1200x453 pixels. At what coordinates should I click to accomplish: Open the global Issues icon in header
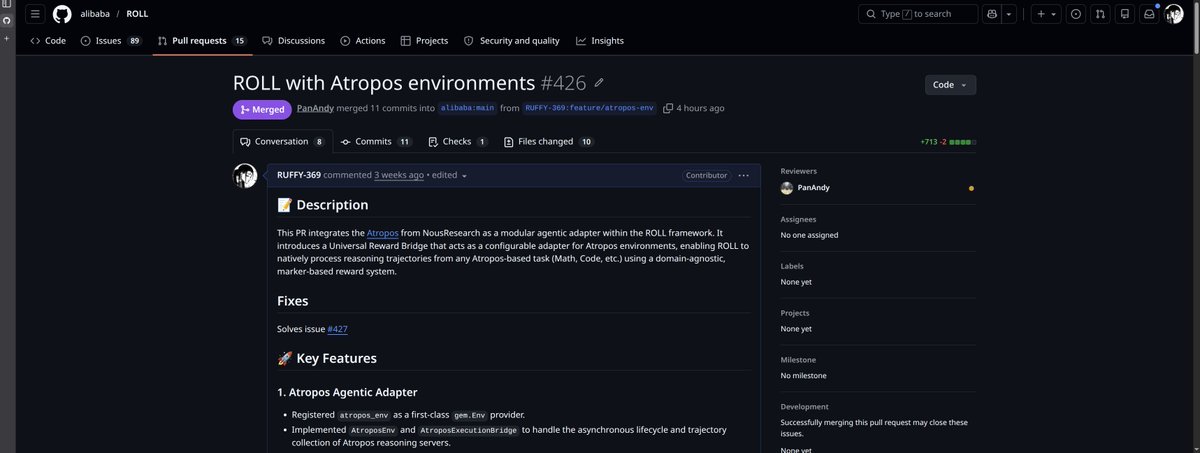(x=1076, y=14)
